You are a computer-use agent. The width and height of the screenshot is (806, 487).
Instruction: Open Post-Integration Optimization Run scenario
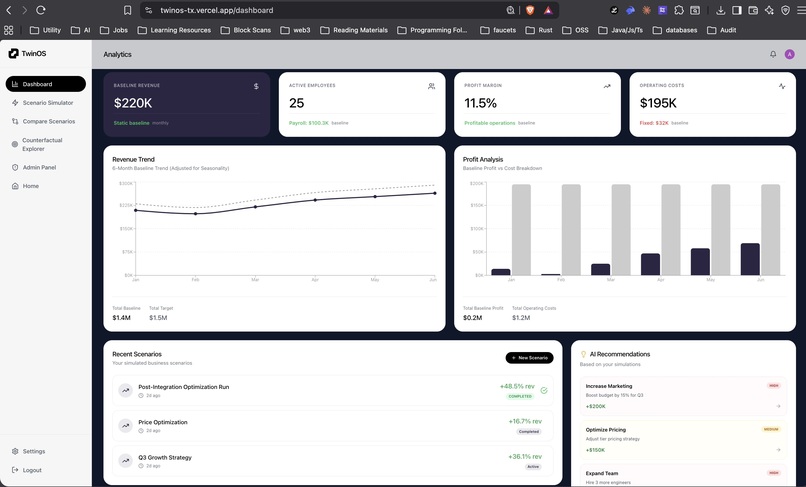[x=333, y=391]
